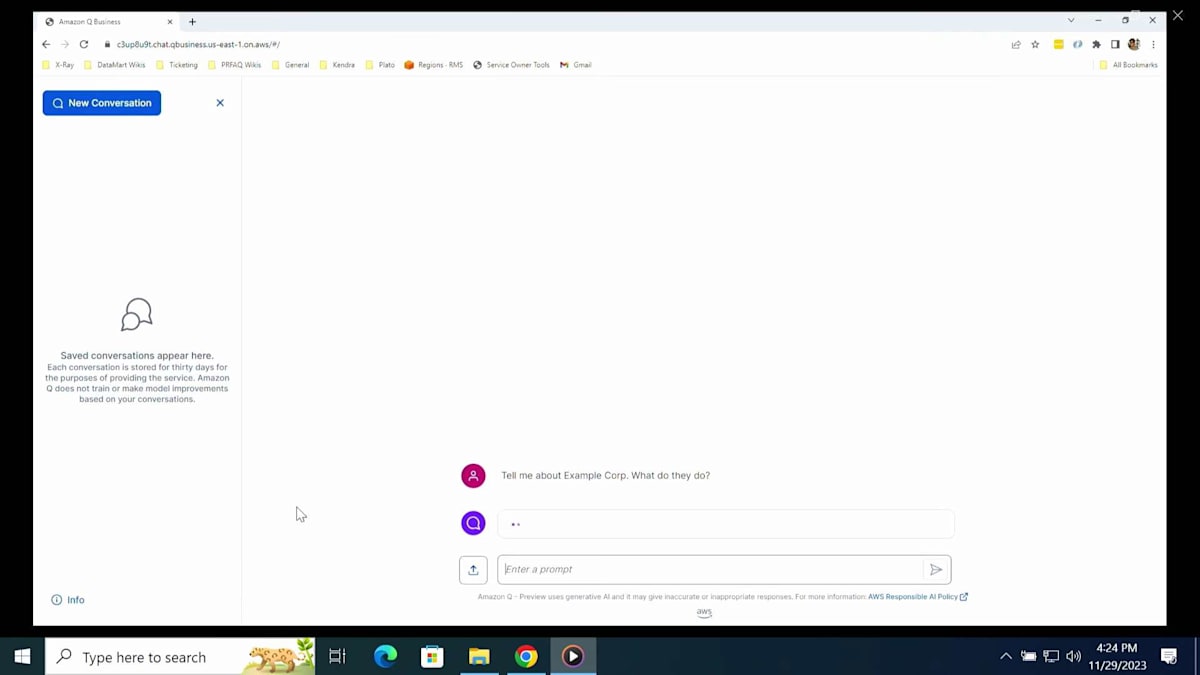
Task: Click the send prompt arrow icon
Action: click(936, 570)
